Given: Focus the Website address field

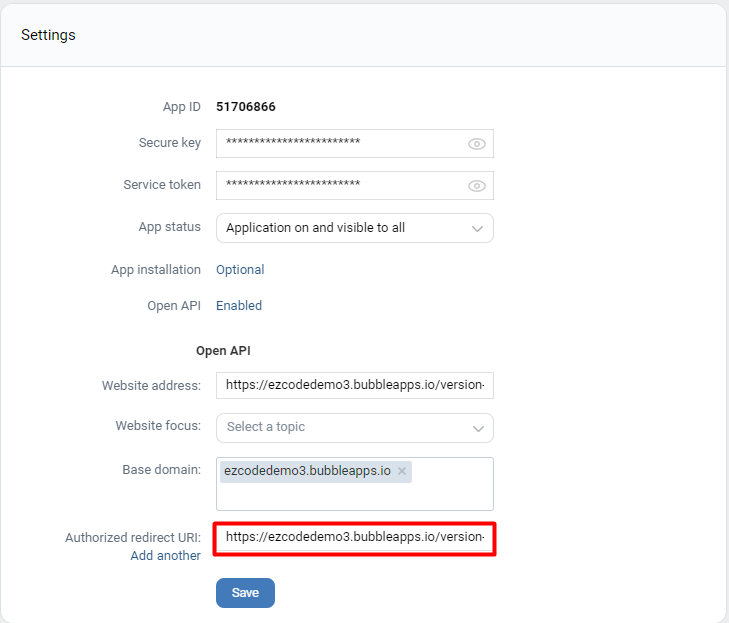Looking at the screenshot, I should 355,385.
